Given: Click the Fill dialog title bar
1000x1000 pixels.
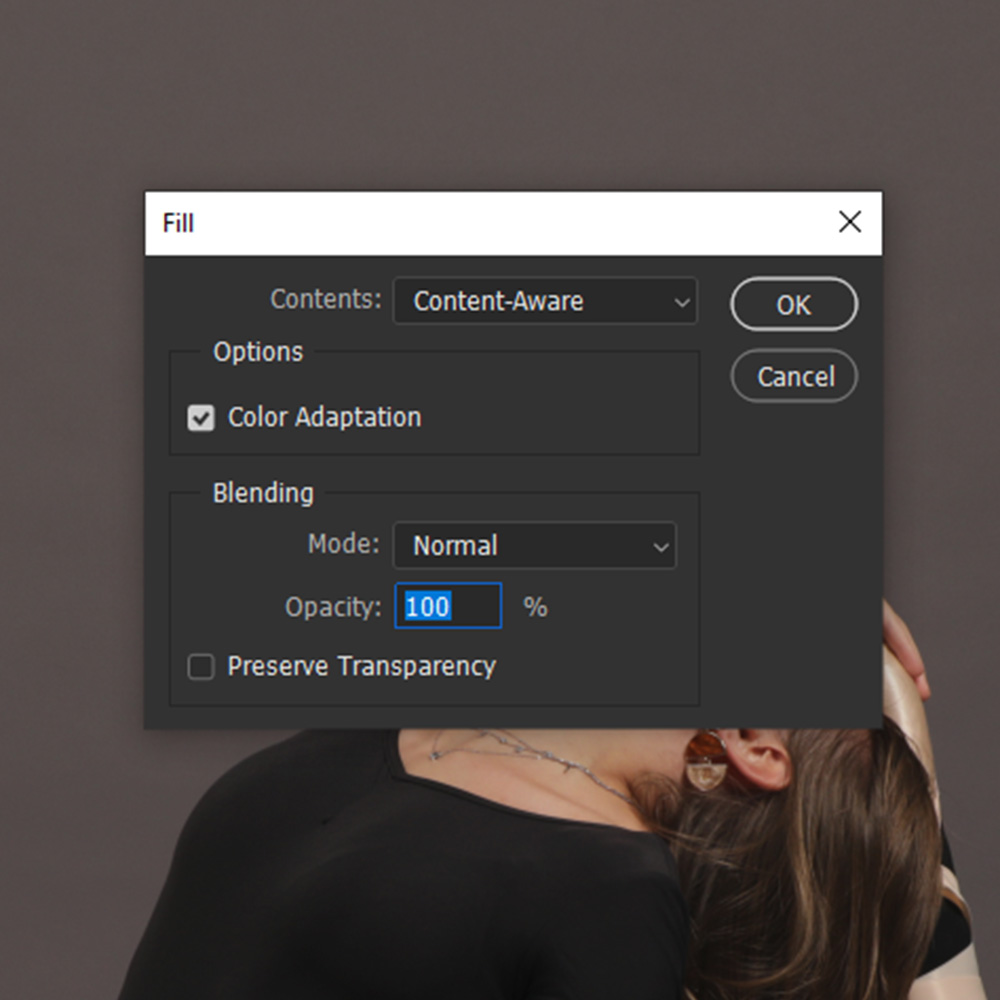Looking at the screenshot, I should [x=480, y=222].
